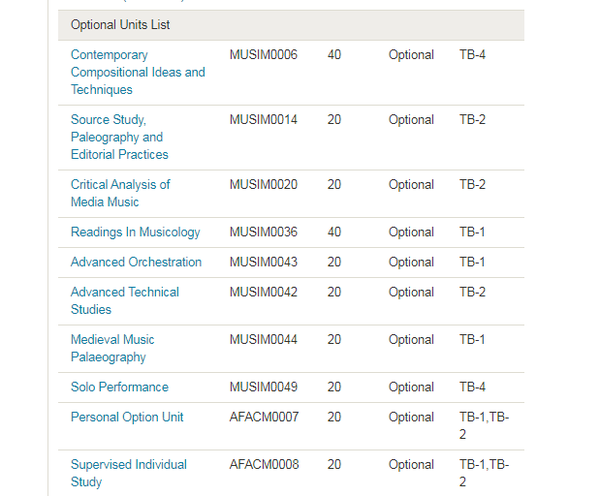This screenshot has width=600, height=496.
Task: Open Contemporary Compositional Ideas and Techniques unit
Action: [x=138, y=72]
